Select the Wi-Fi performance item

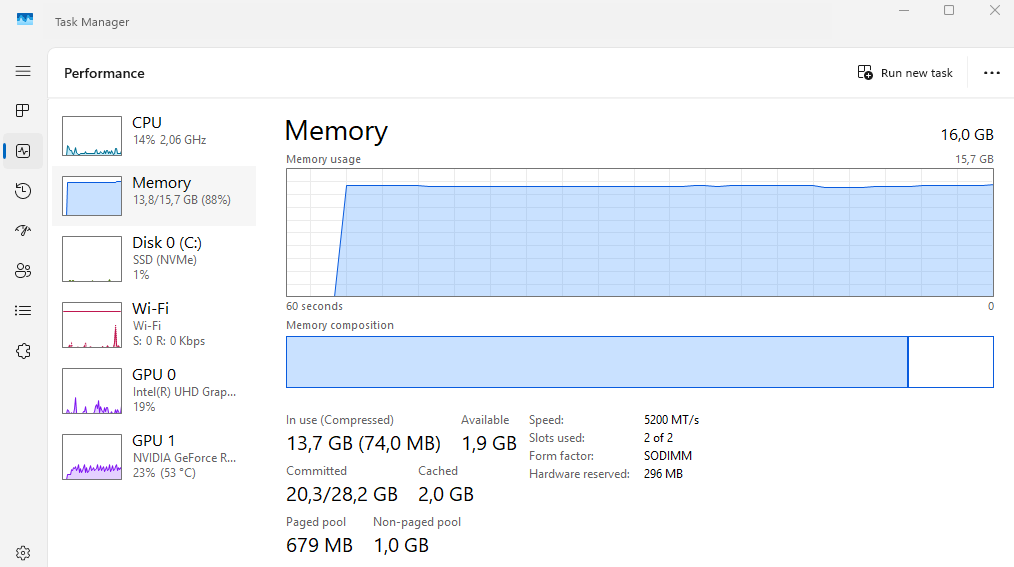pos(154,324)
